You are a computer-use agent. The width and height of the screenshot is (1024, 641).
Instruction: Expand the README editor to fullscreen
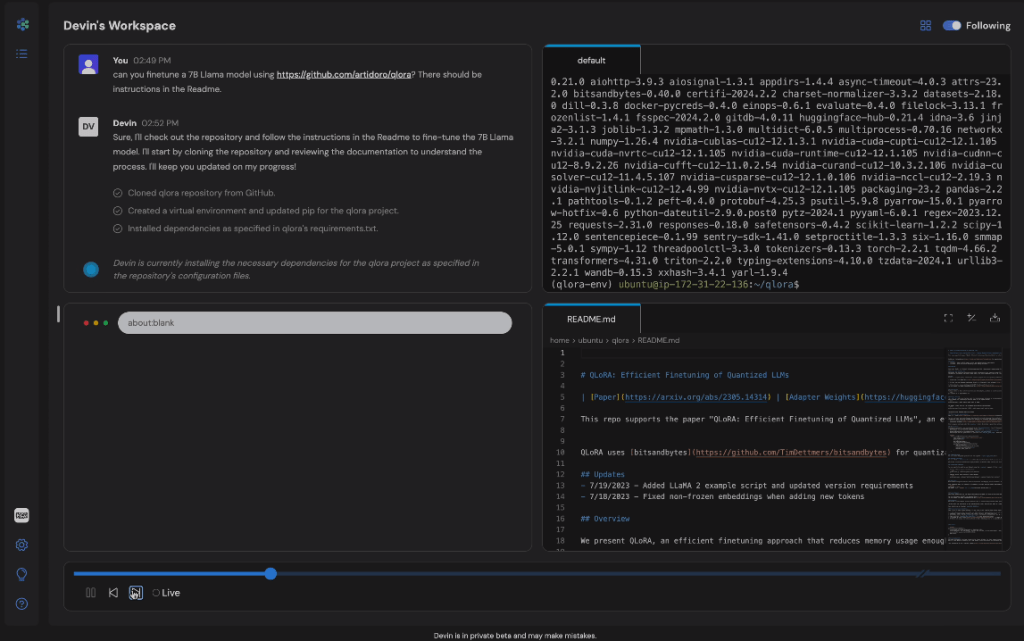click(x=948, y=318)
